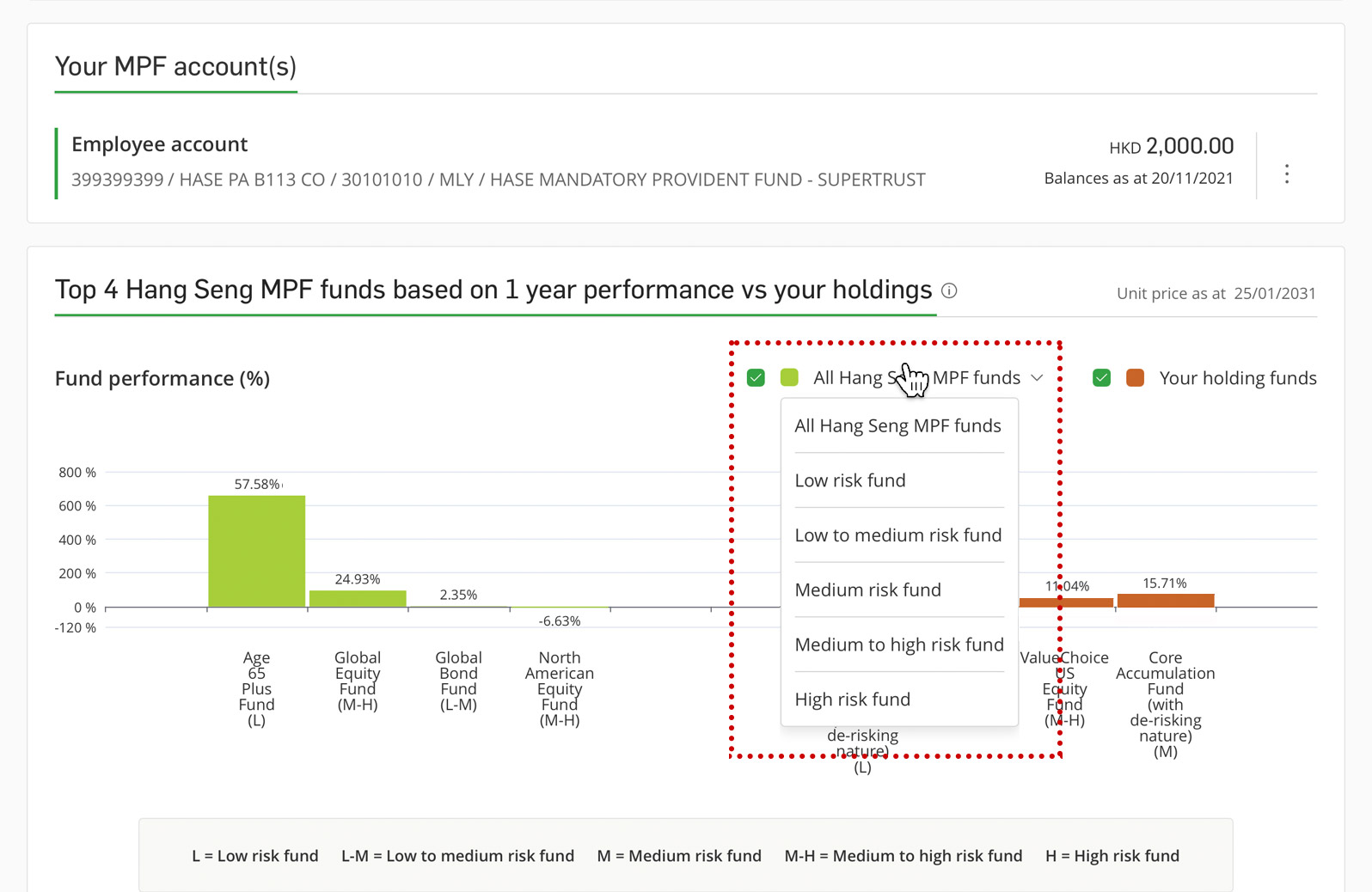Screen dimensions: 1372x892
Task: Click the 2.35% value label
Action: point(458,596)
